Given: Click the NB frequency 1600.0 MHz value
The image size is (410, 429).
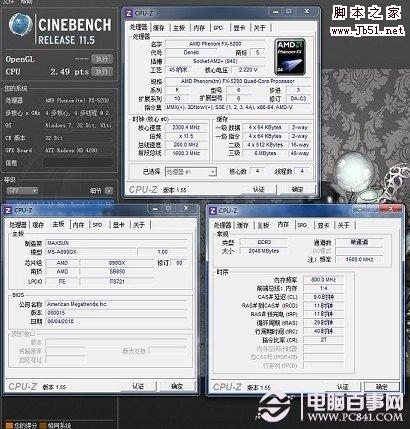Looking at the screenshot, I should click(x=359, y=259).
